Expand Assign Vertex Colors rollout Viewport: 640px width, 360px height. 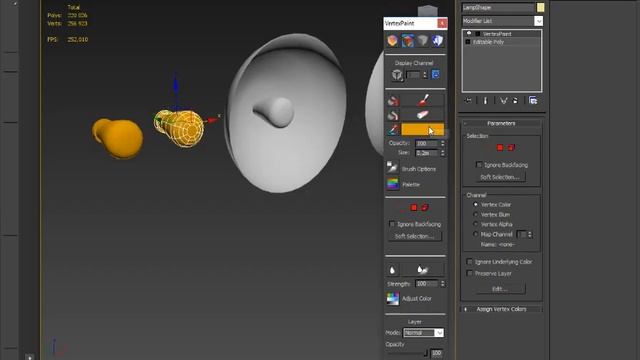click(x=501, y=309)
